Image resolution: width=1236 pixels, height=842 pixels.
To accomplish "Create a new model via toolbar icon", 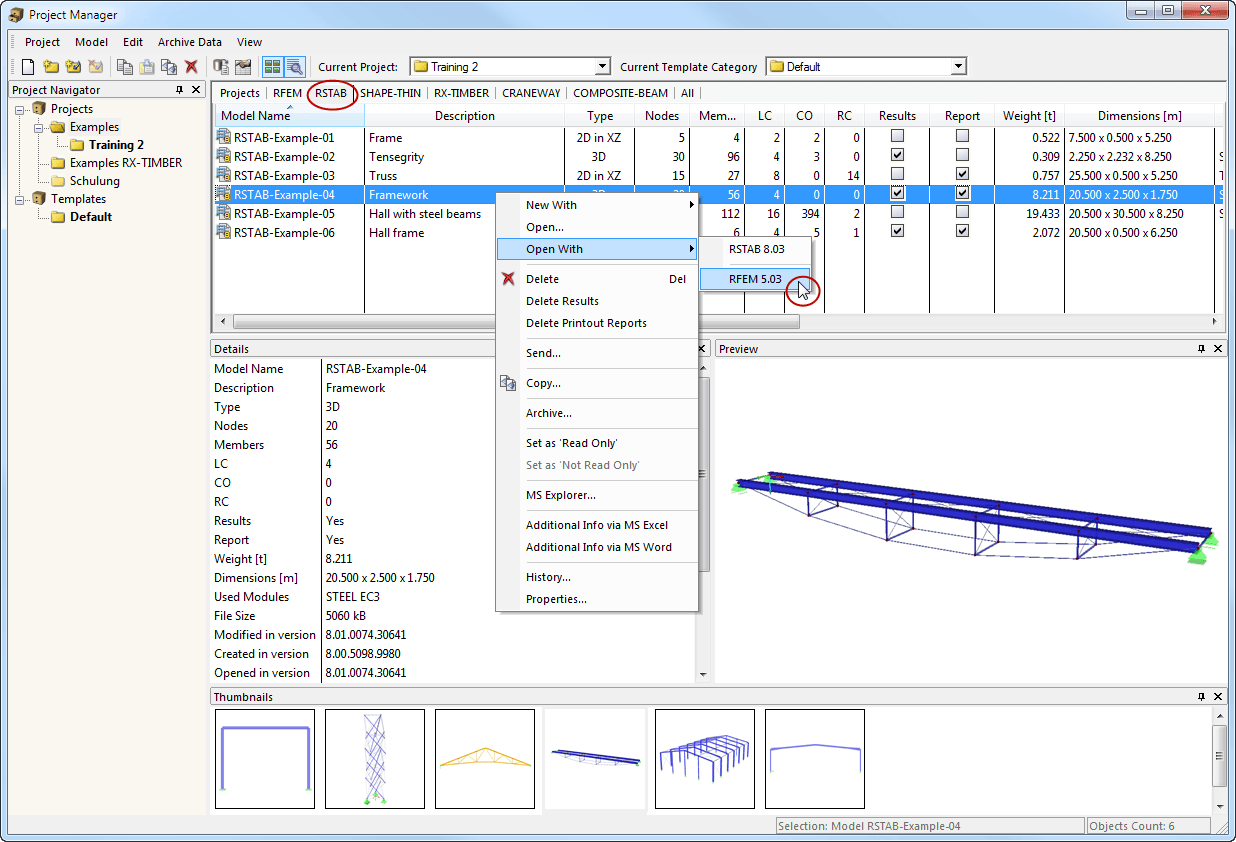I will click(x=27, y=66).
